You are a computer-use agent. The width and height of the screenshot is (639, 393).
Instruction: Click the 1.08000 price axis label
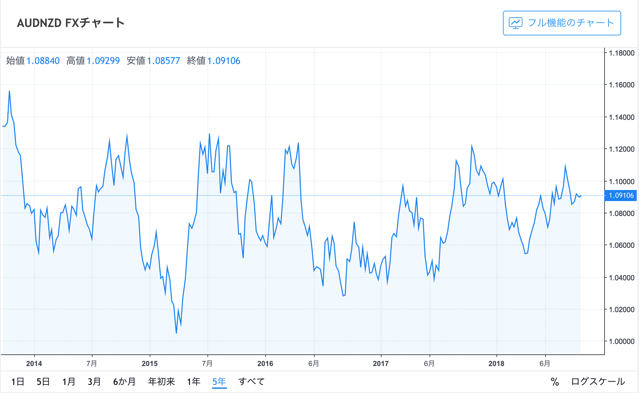(621, 213)
